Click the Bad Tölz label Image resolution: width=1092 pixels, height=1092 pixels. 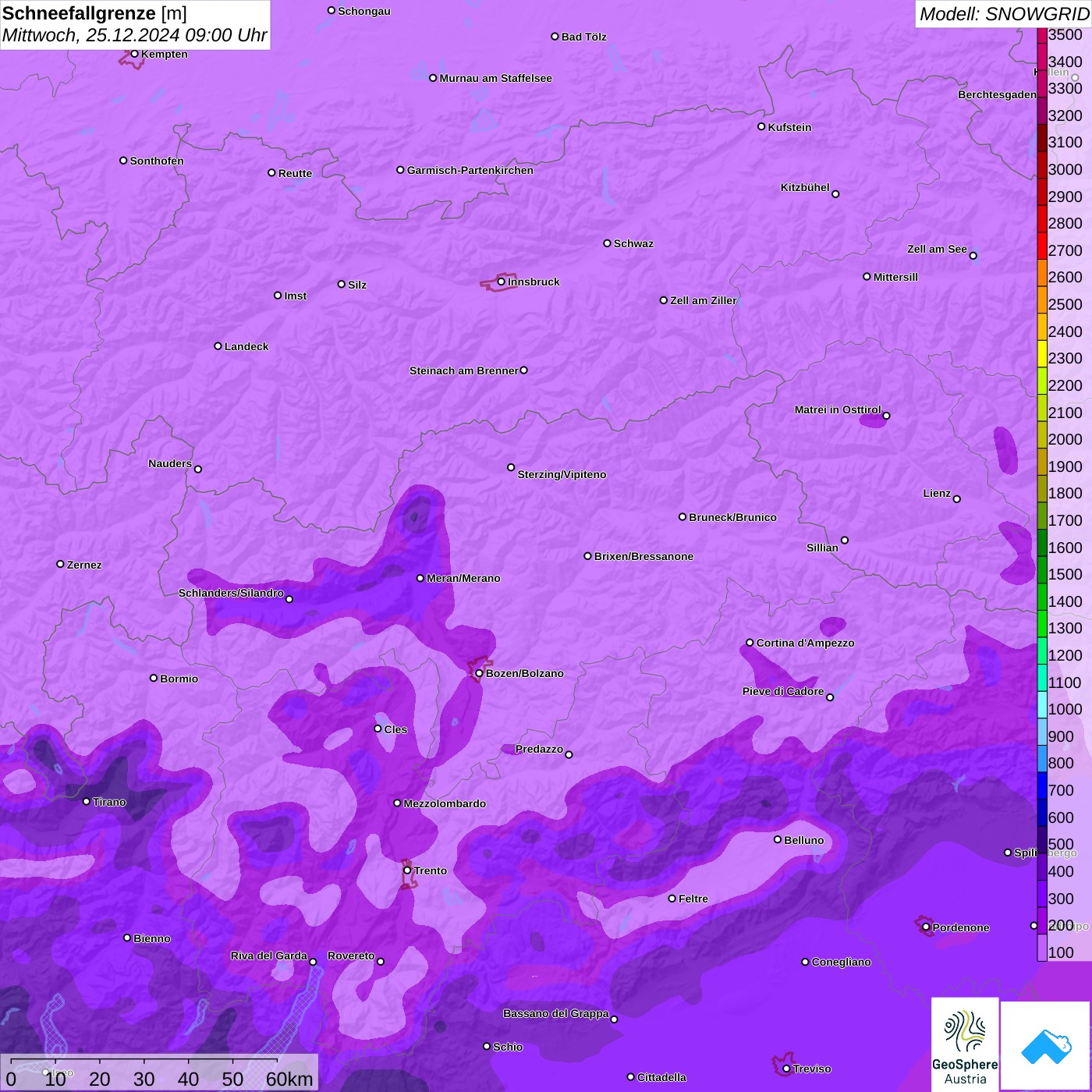[x=583, y=37]
